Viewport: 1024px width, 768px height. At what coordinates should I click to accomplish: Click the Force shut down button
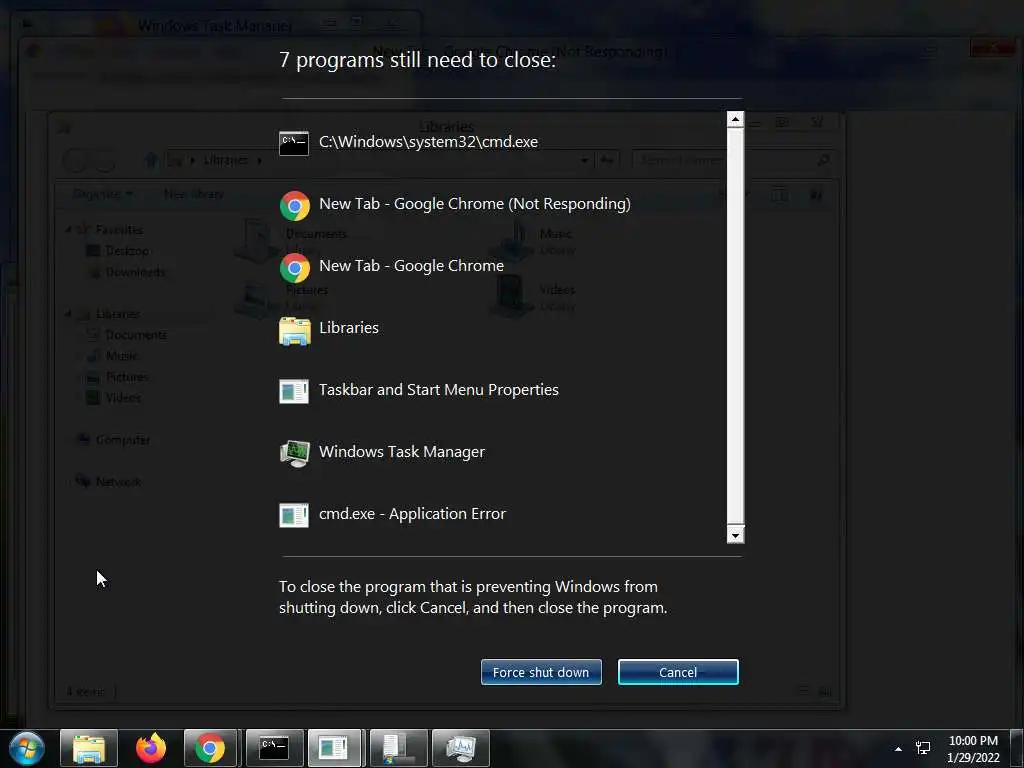tap(541, 672)
